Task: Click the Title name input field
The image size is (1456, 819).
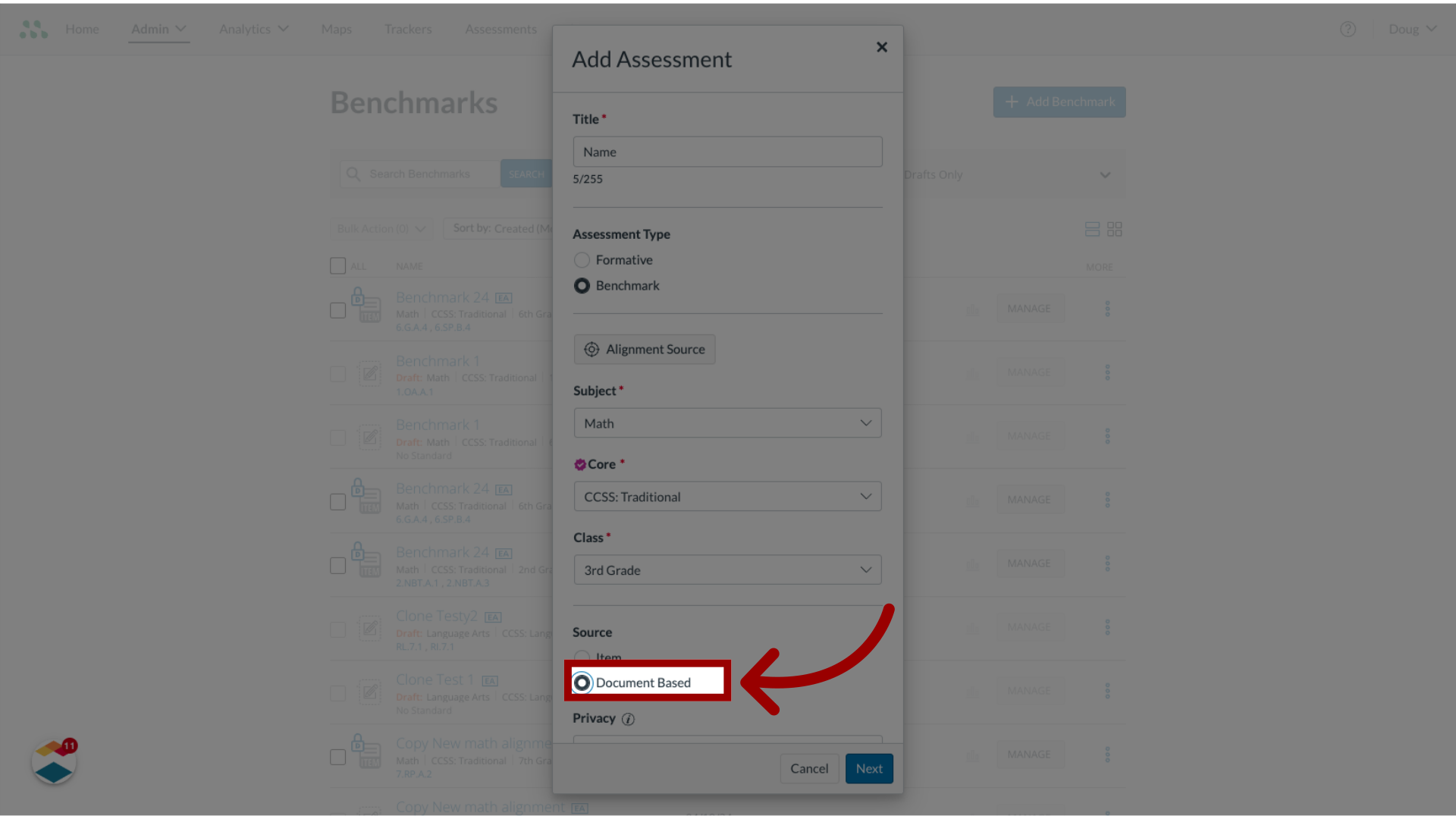Action: (727, 151)
